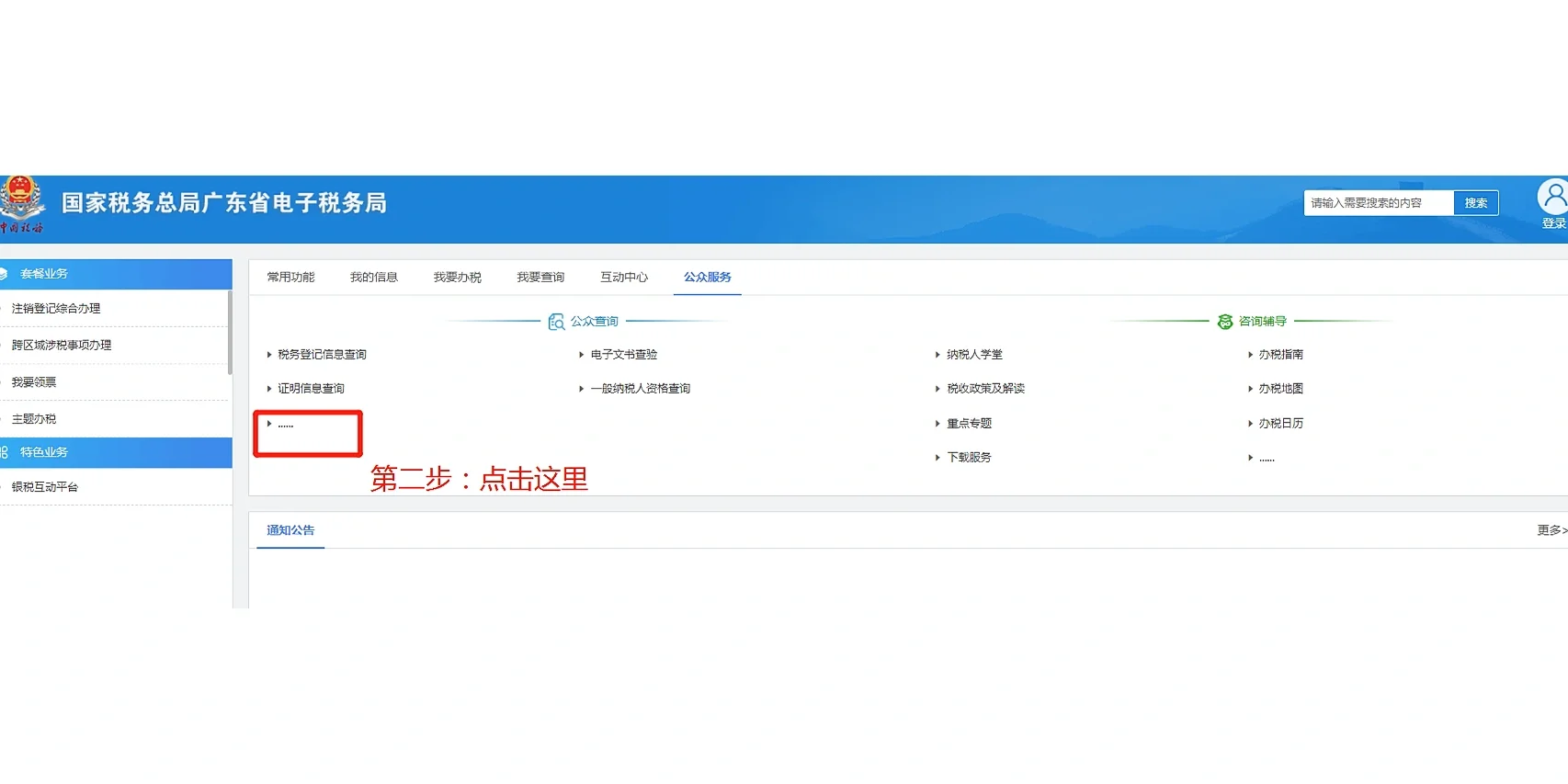Click the 公众查询 magnifier icon

click(x=556, y=322)
